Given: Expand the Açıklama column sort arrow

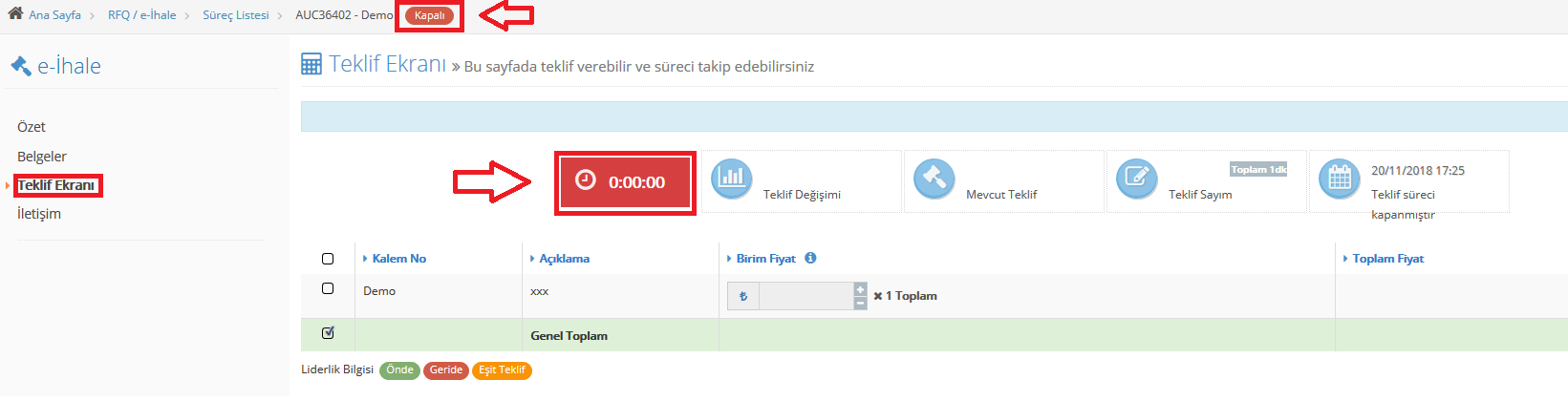Looking at the screenshot, I should point(532,259).
